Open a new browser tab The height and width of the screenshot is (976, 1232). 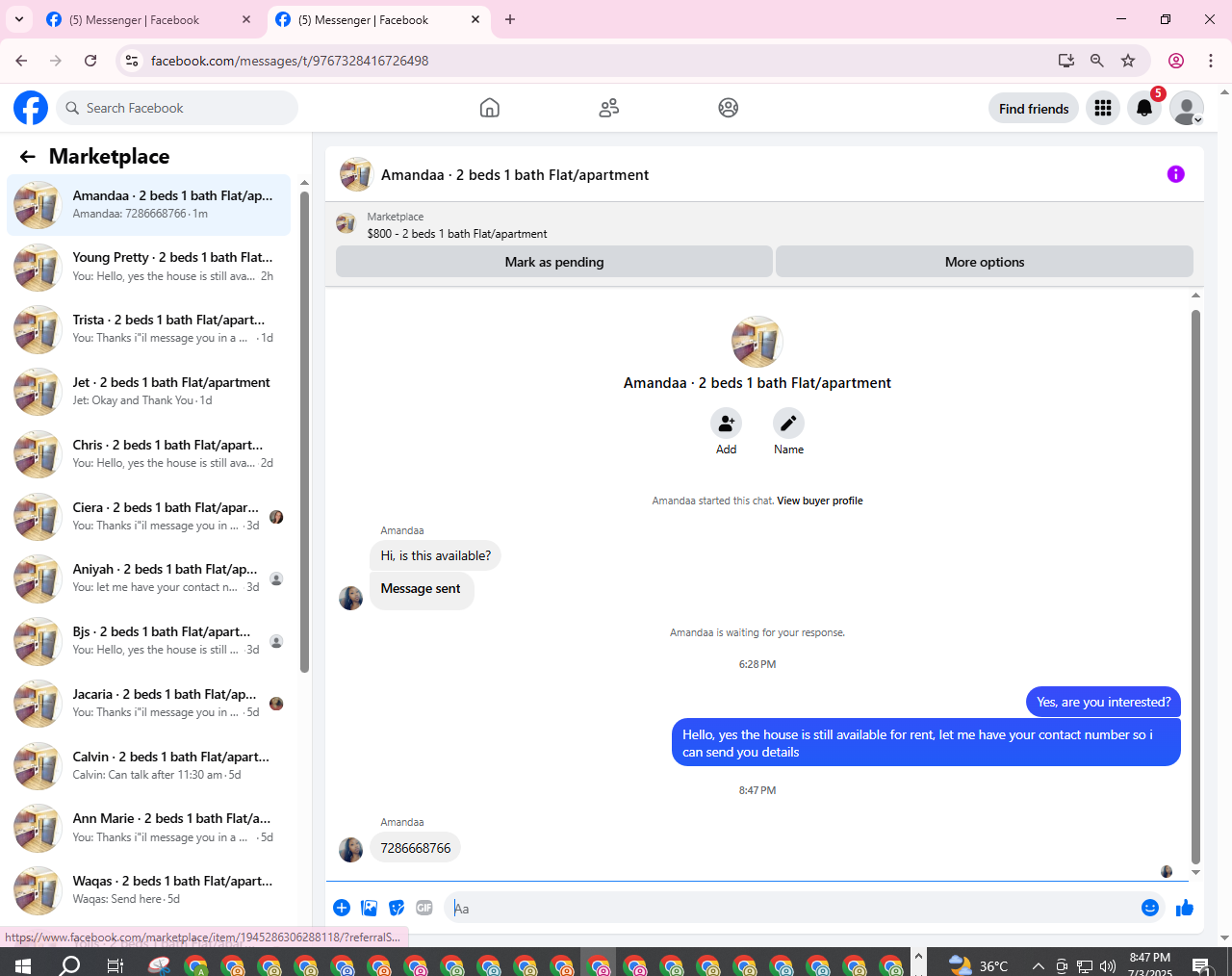coord(510,19)
